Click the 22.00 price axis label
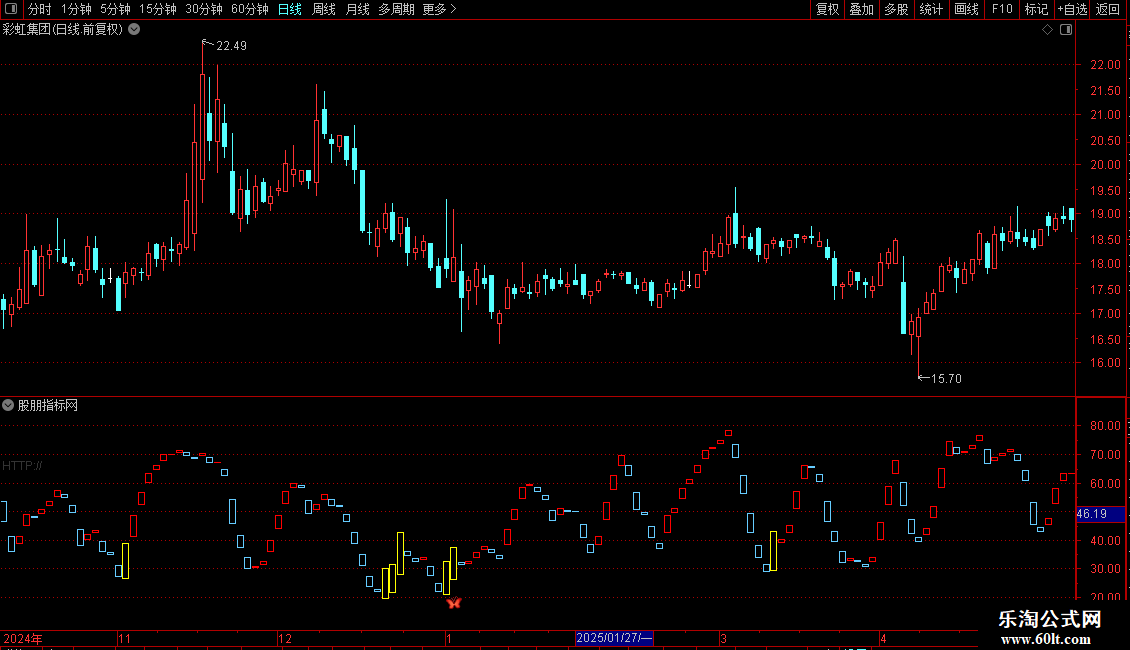Screen dimensions: 1130x650 [x=1105, y=65]
